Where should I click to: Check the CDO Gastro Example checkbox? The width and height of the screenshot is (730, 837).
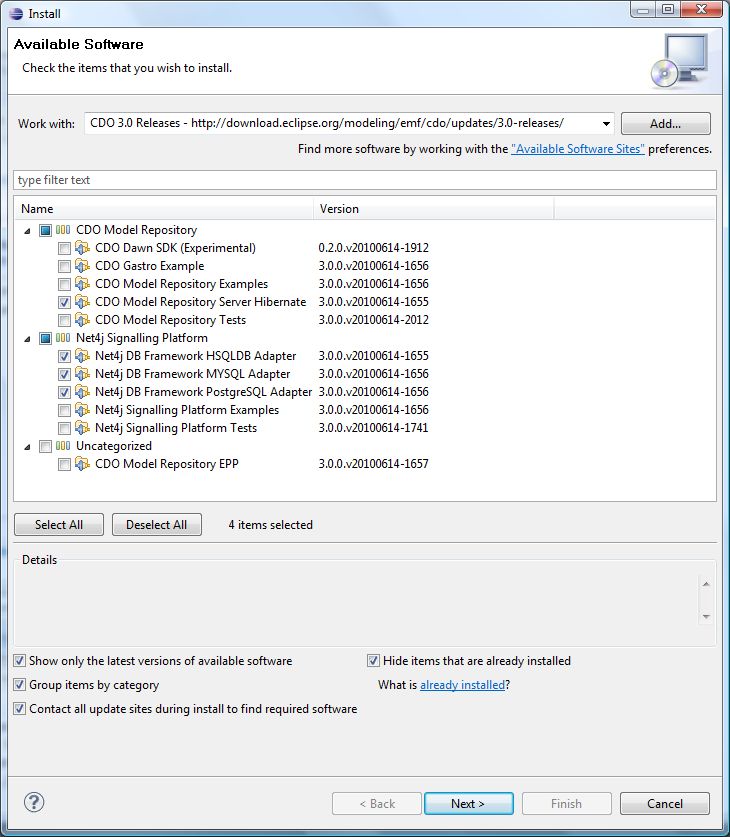[x=64, y=266]
